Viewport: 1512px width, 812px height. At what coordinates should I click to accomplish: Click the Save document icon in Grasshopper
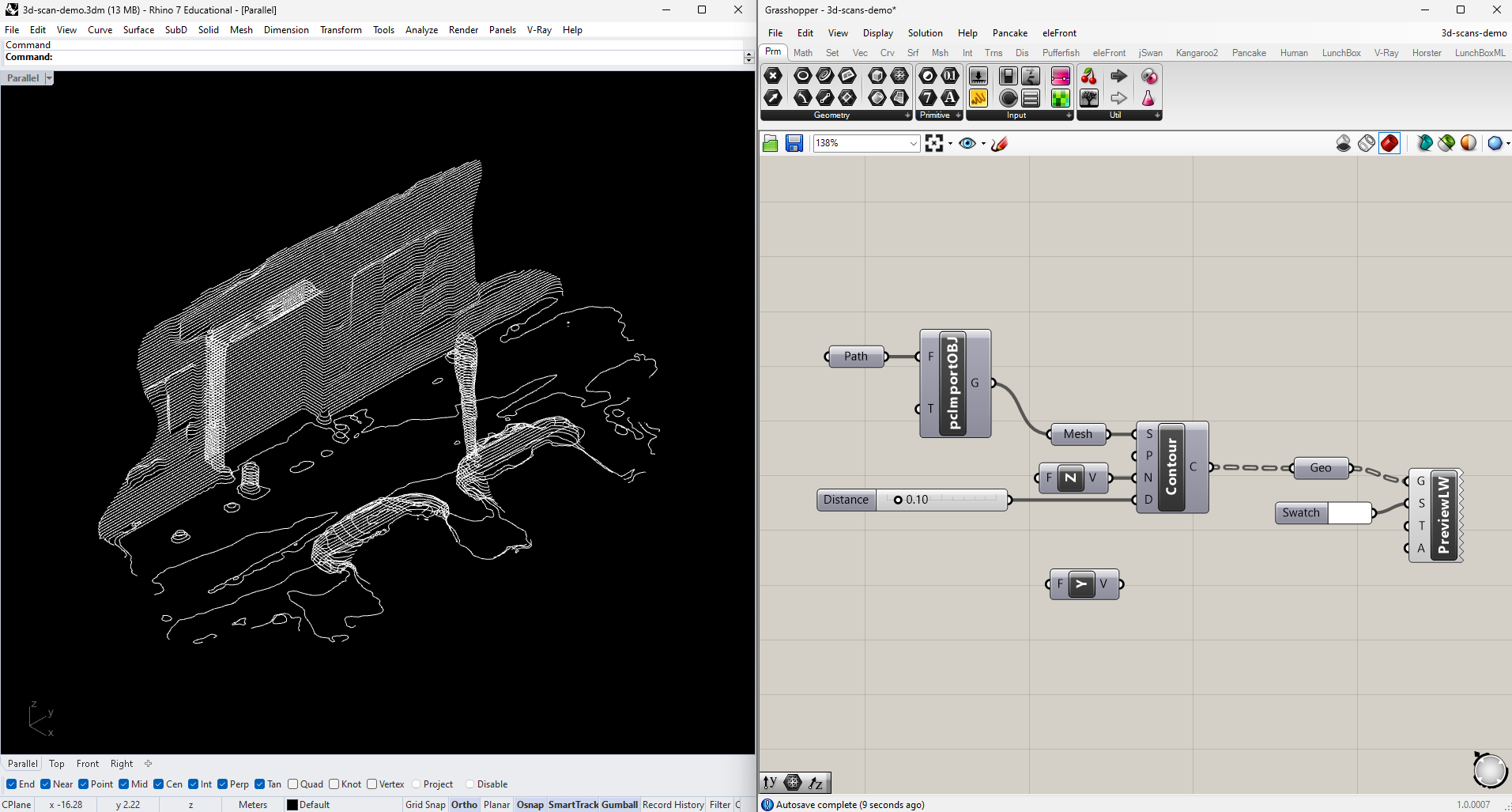(794, 143)
